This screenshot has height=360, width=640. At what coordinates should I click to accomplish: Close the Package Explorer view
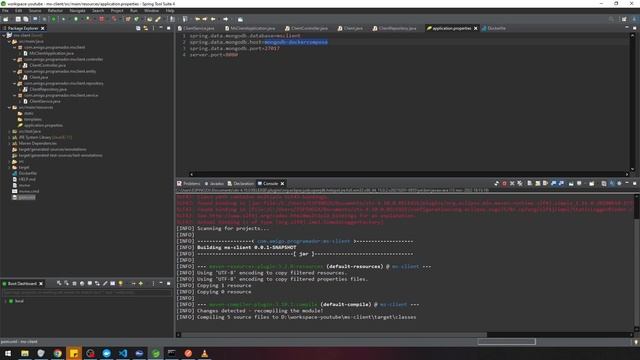pyautogui.click(x=42, y=28)
